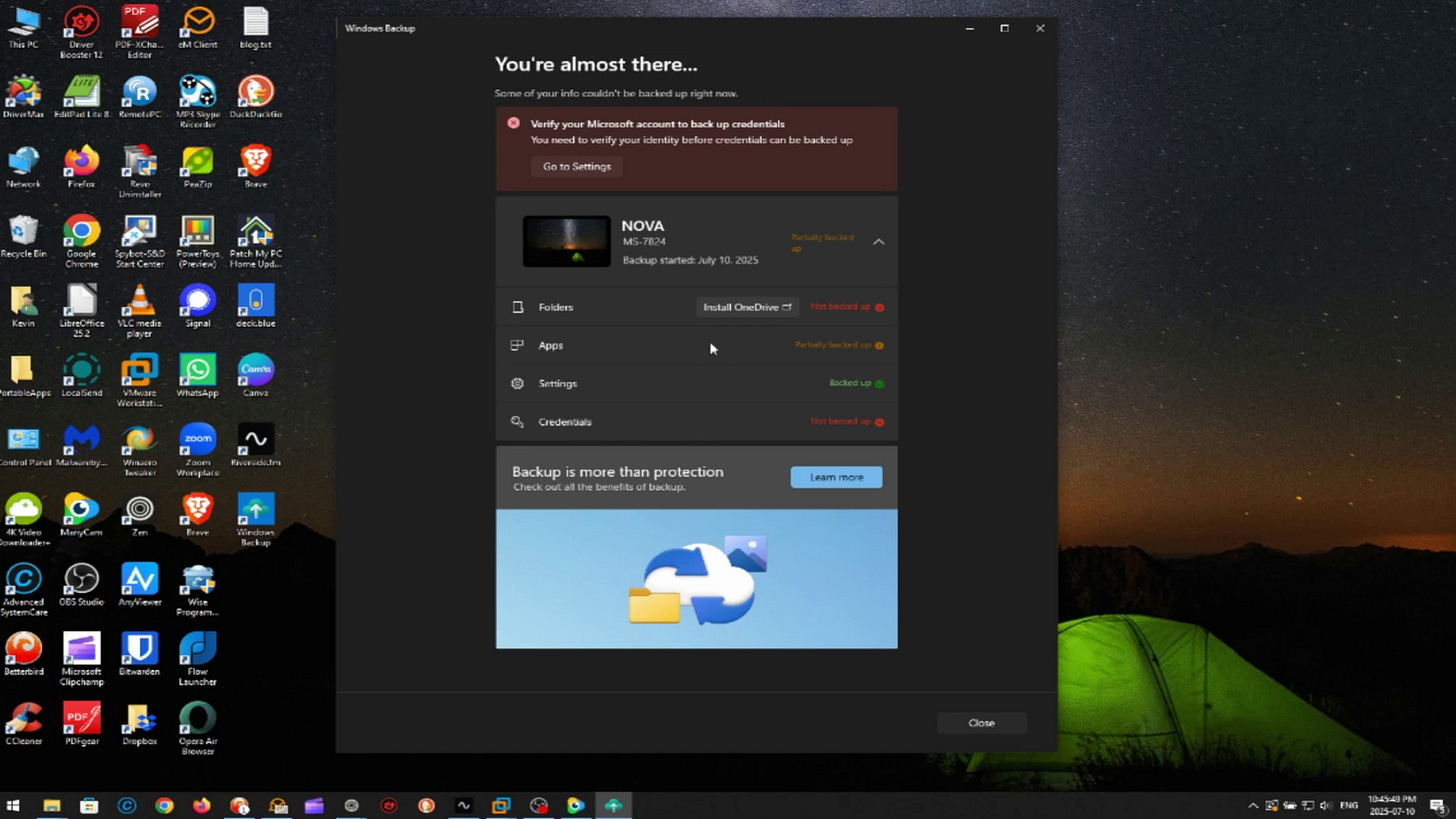Click the Close button at the bottom of Windows Backup
The width and height of the screenshot is (1456, 819).
click(981, 723)
